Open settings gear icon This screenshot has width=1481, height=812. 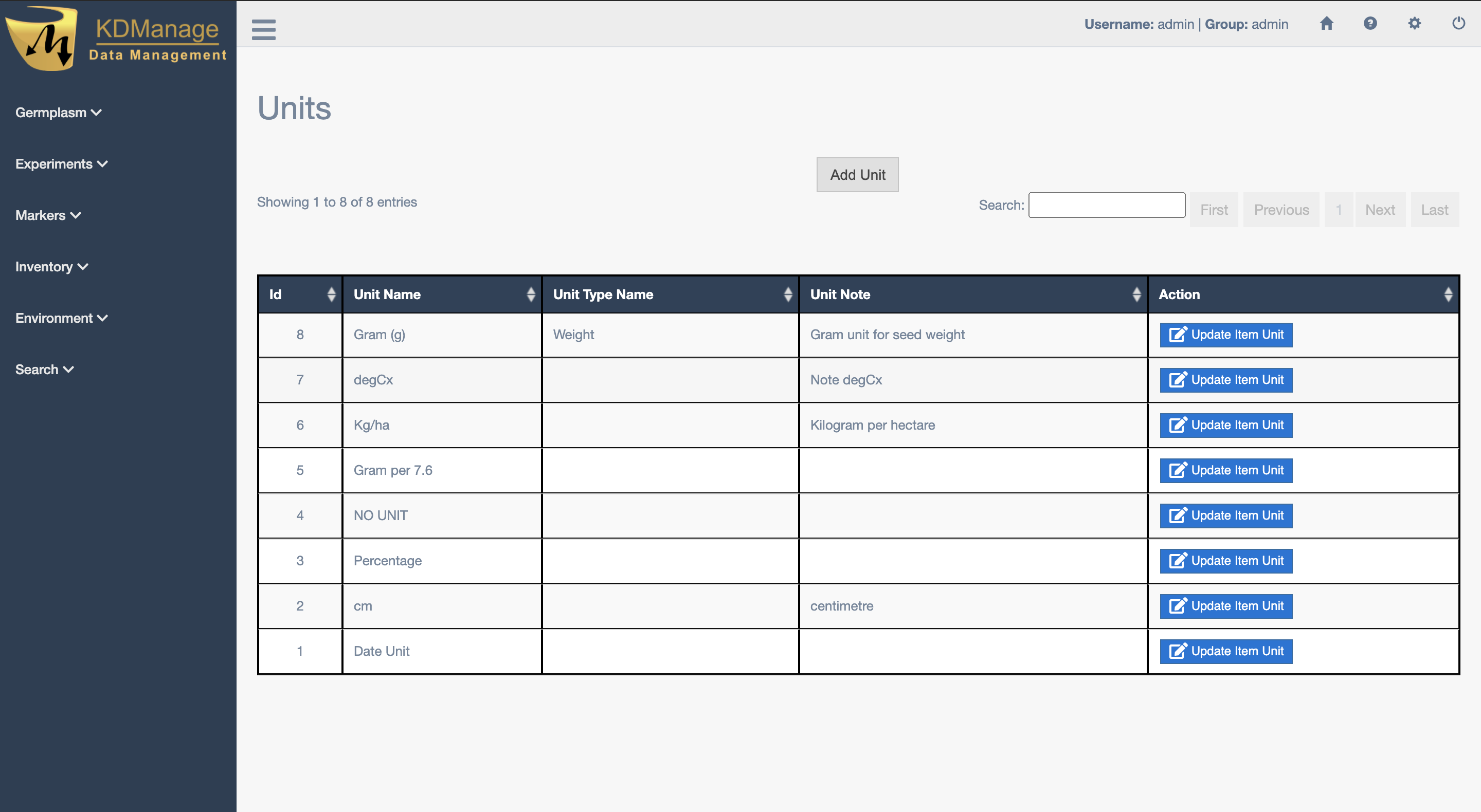pos(1414,24)
